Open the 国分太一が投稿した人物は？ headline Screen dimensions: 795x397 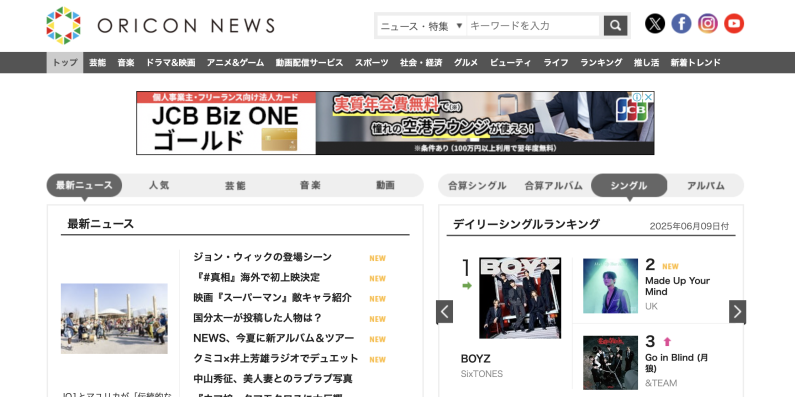[258, 318]
